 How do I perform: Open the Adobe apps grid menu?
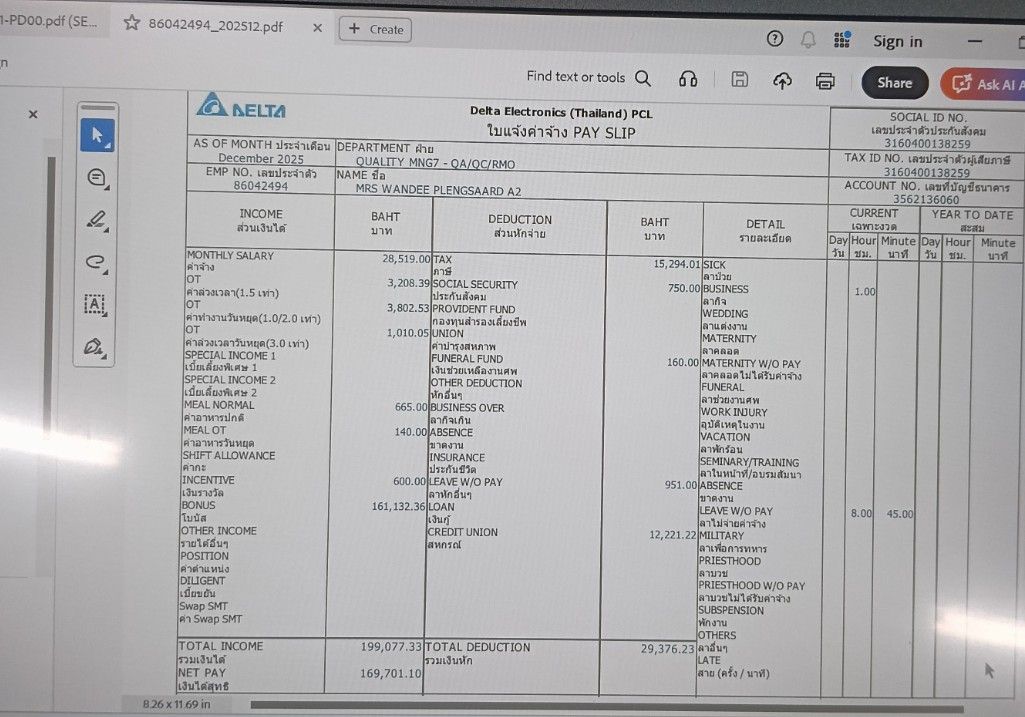[842, 40]
